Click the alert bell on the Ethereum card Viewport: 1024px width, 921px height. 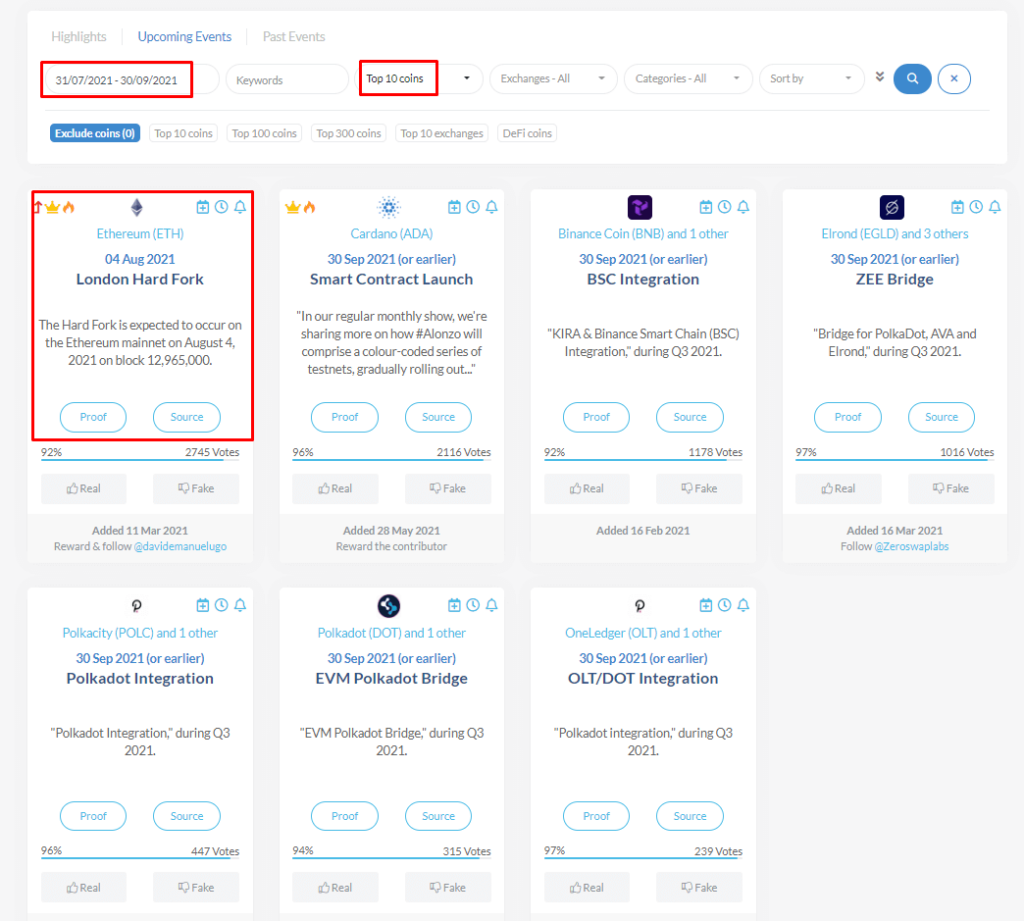tap(240, 207)
